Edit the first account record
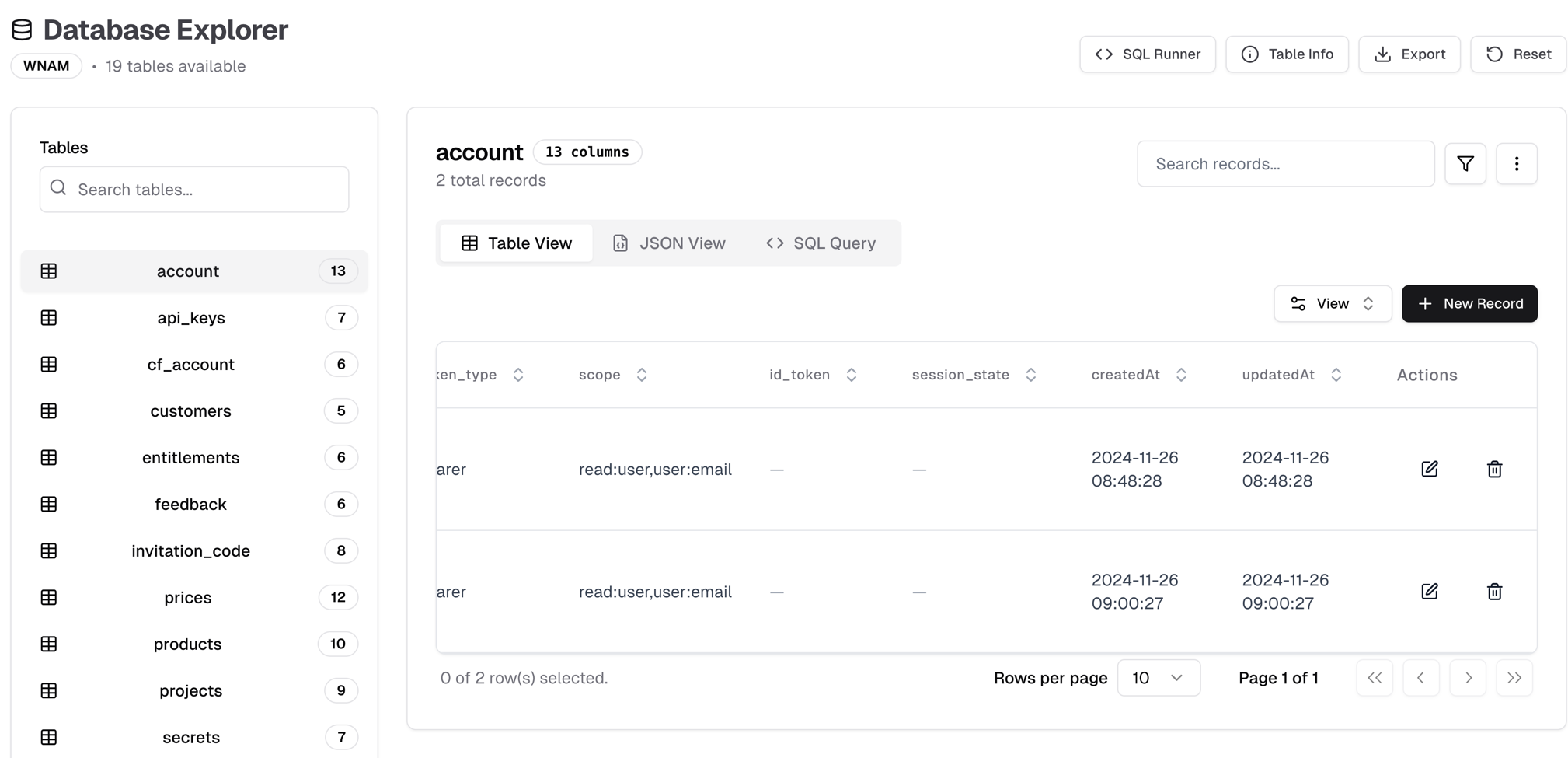Image resolution: width=1568 pixels, height=758 pixels. point(1430,469)
